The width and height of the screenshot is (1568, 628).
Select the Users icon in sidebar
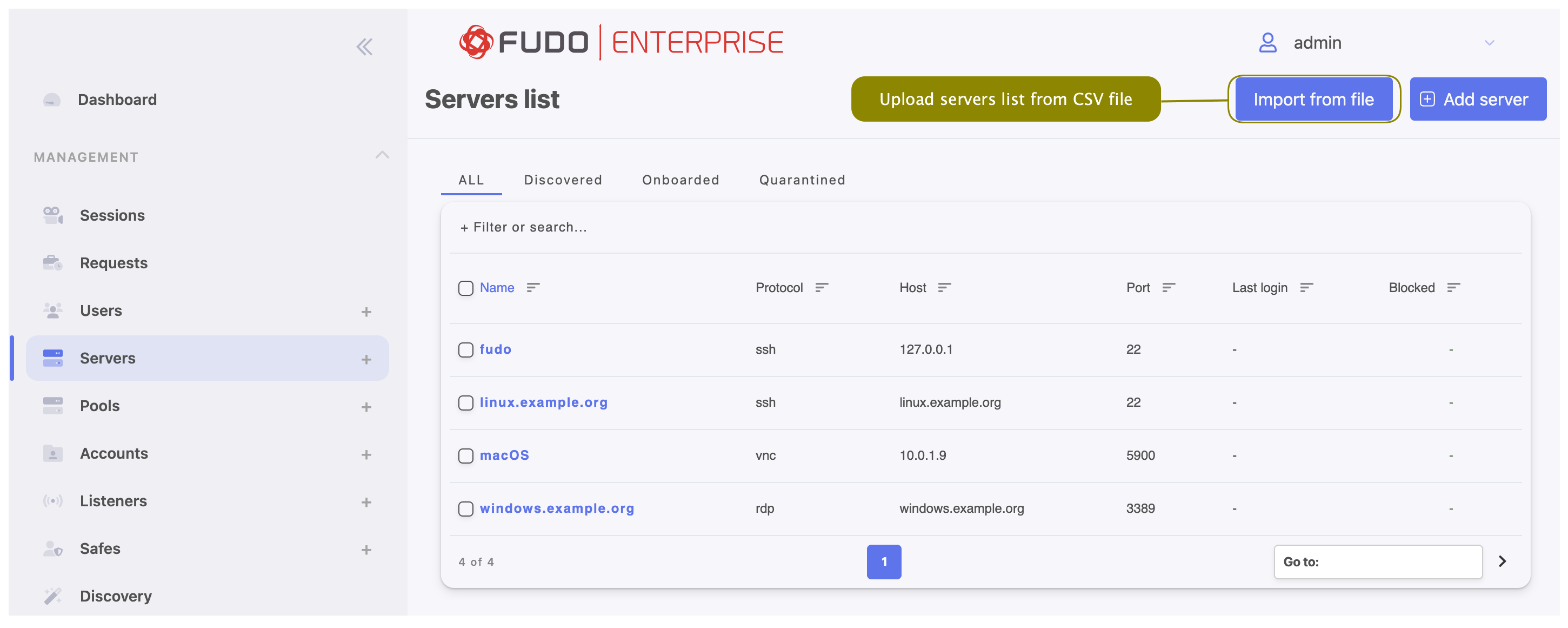tap(52, 310)
